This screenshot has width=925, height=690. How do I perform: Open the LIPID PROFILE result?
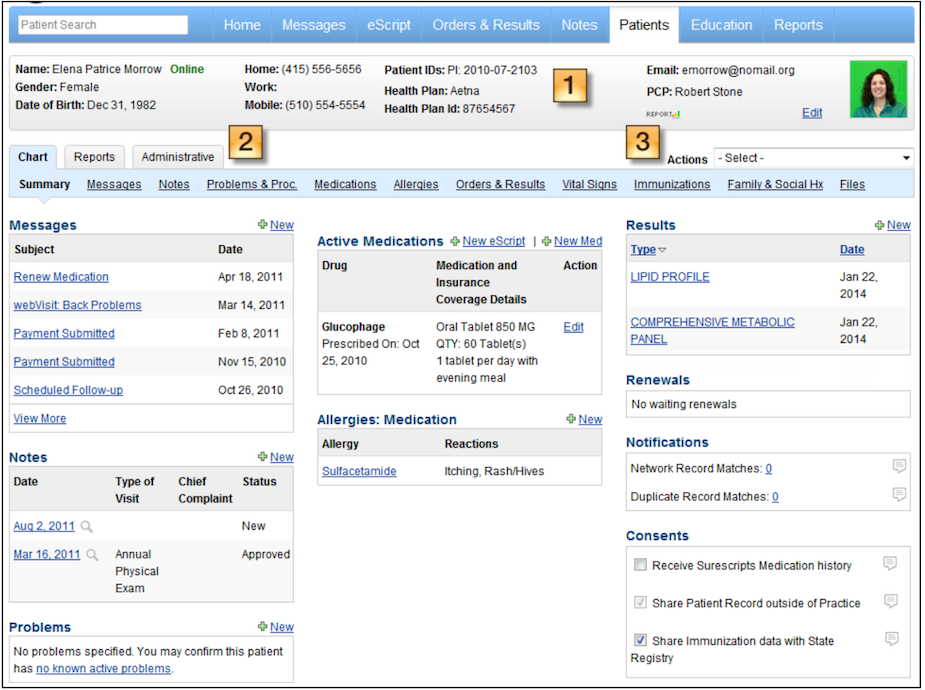669,277
